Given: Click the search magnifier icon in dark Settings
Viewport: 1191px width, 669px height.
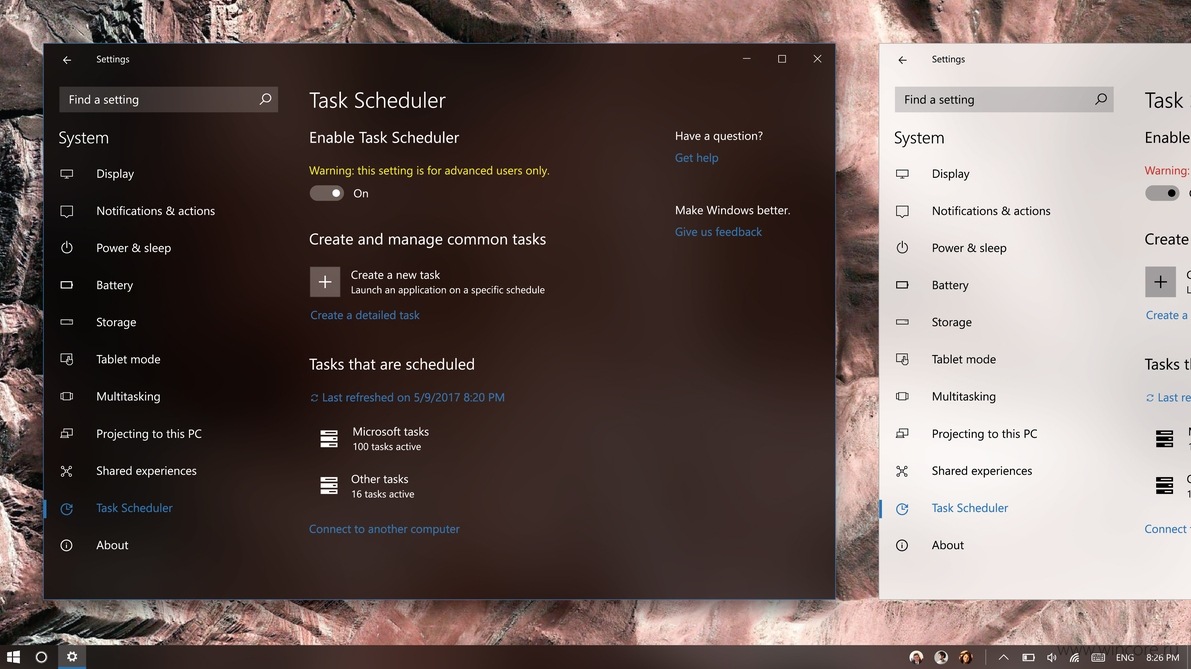Looking at the screenshot, I should [x=265, y=99].
